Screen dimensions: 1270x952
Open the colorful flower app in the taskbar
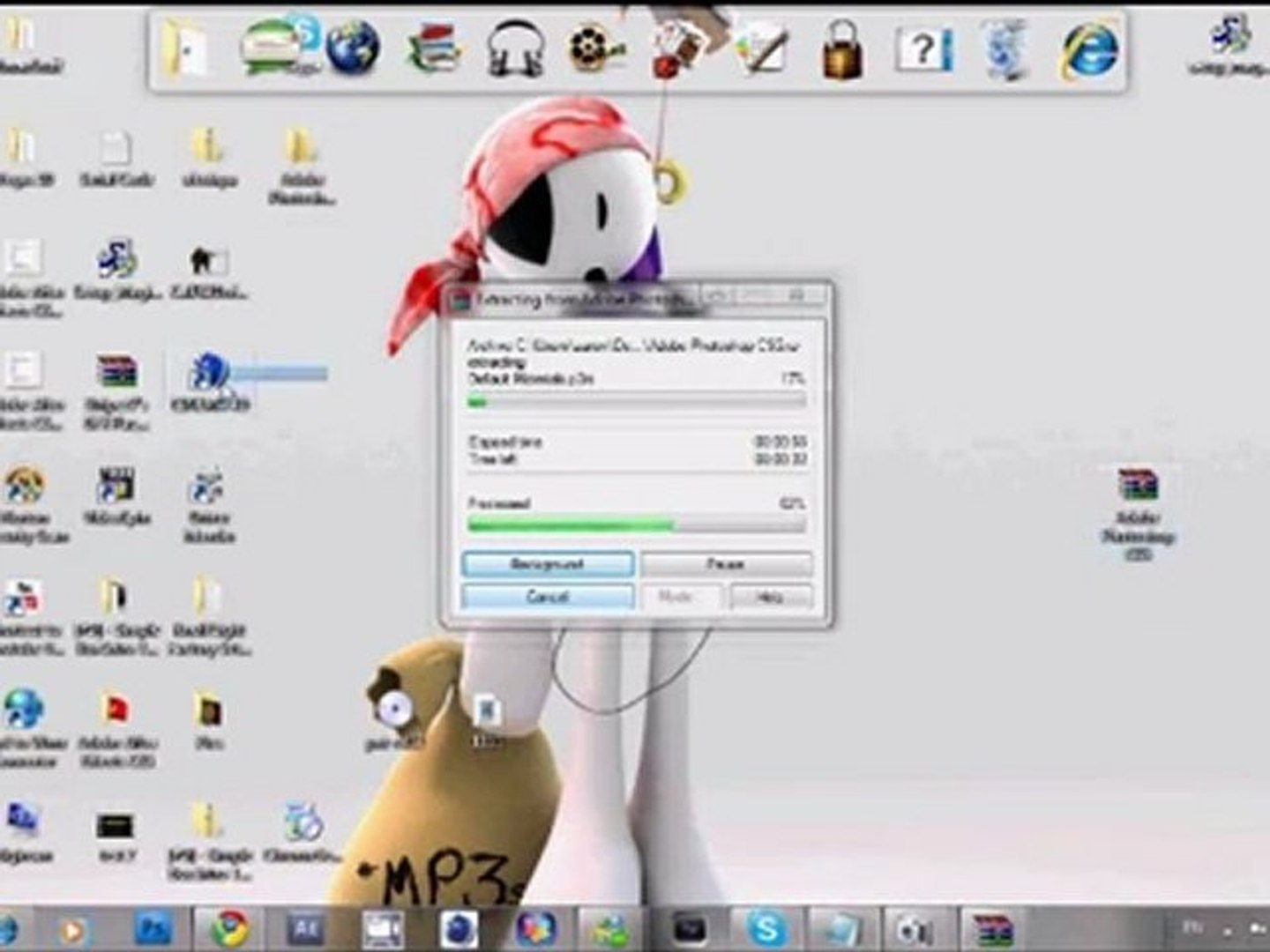[535, 929]
